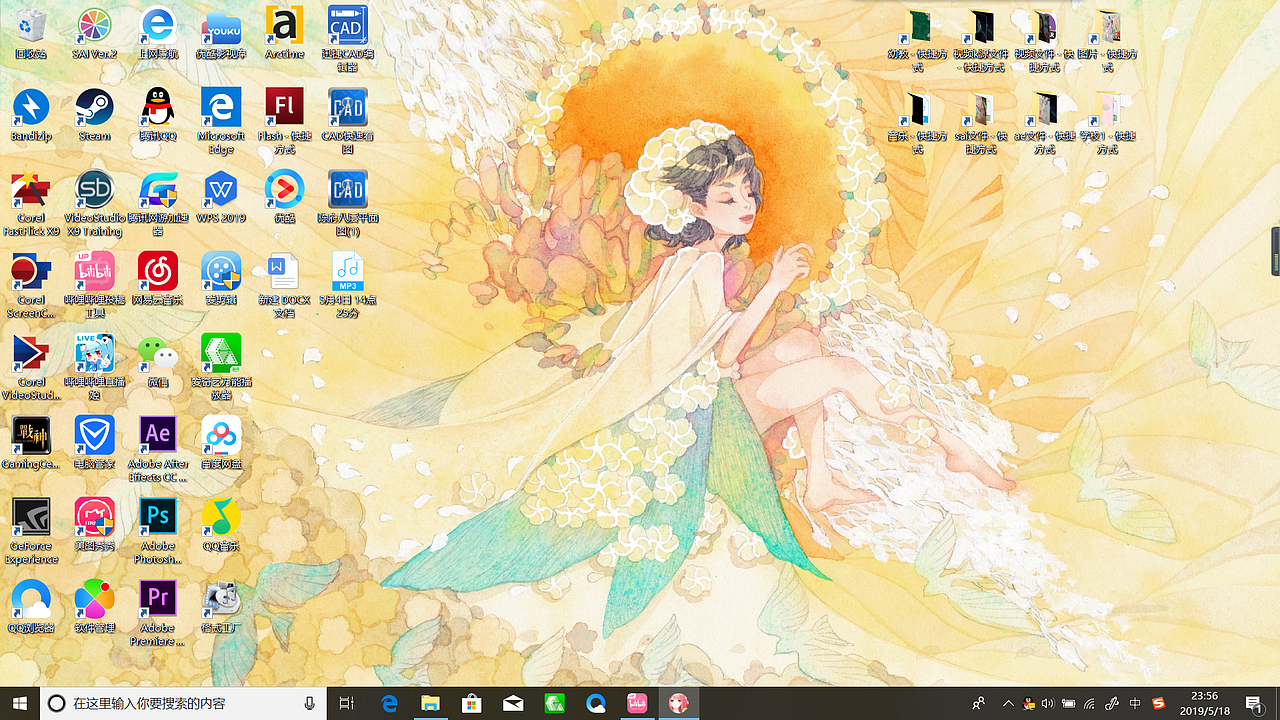Open WPS 2019 from the desktop
Image resolution: width=1280 pixels, height=720 pixels.
[221, 197]
